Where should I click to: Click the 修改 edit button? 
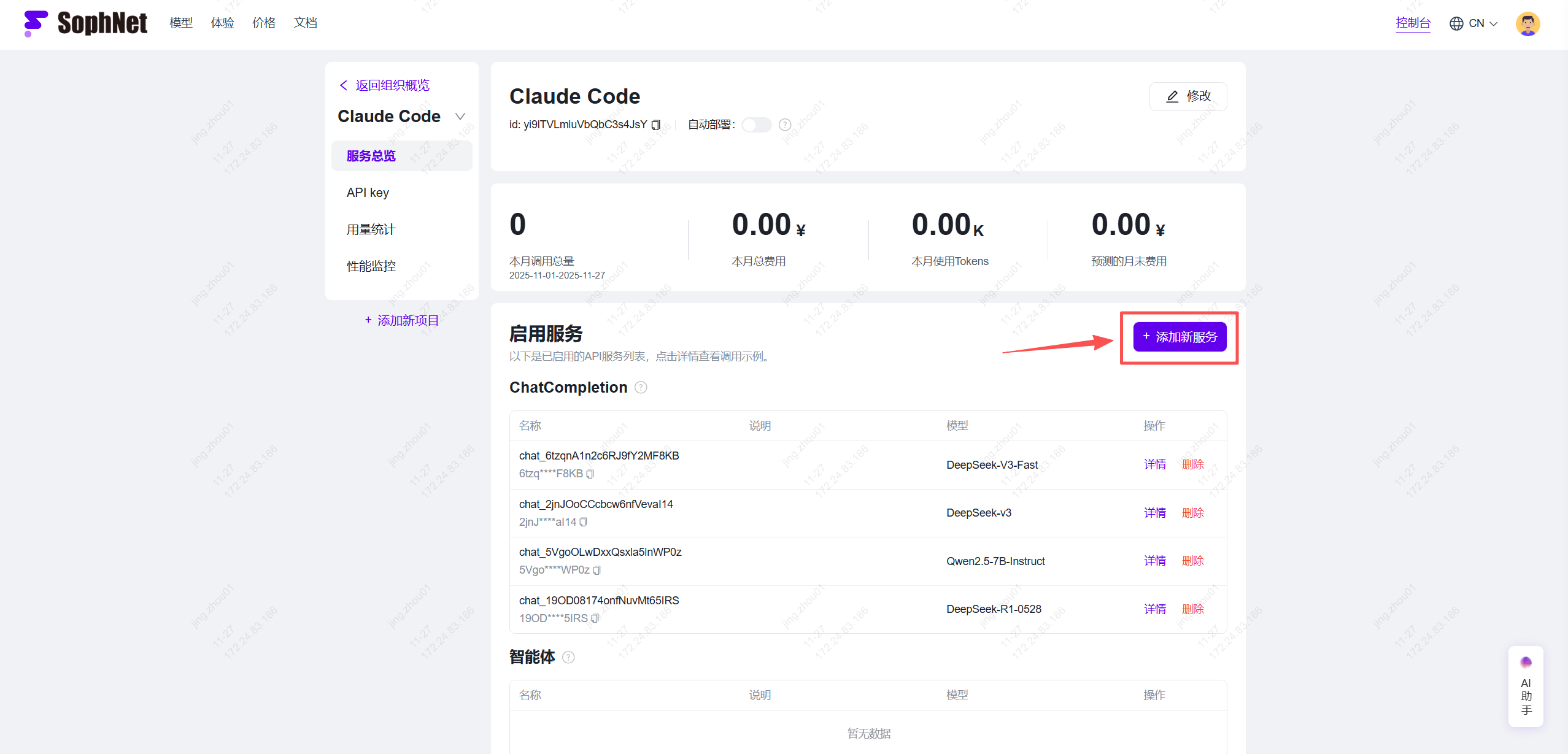tap(1188, 96)
